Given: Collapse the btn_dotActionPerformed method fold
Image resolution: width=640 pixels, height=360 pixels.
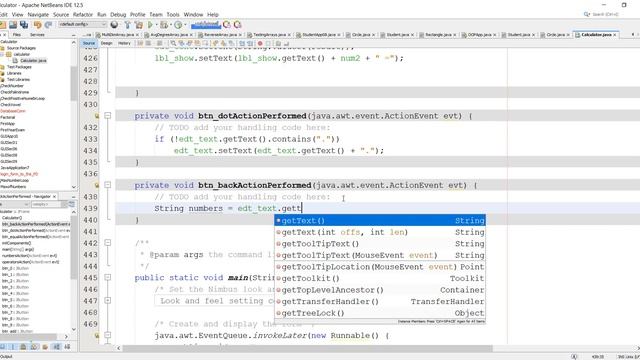Looking at the screenshot, I should (108, 116).
